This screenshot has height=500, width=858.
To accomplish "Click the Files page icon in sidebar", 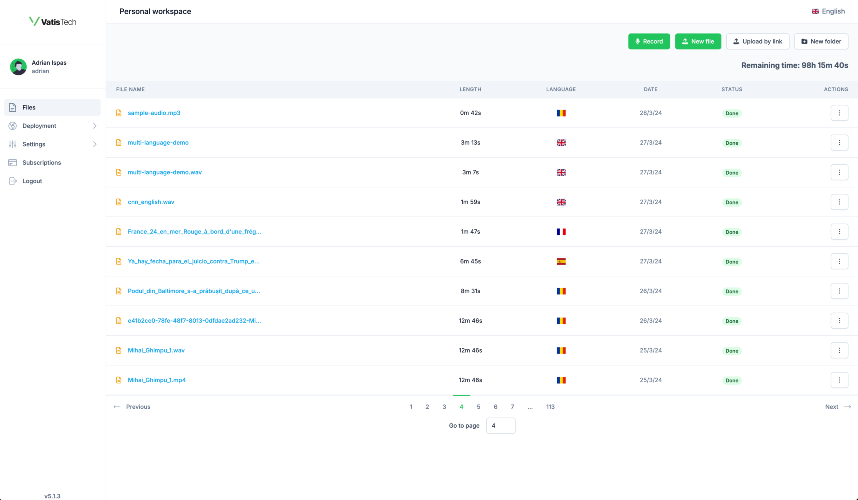I will (x=13, y=108).
